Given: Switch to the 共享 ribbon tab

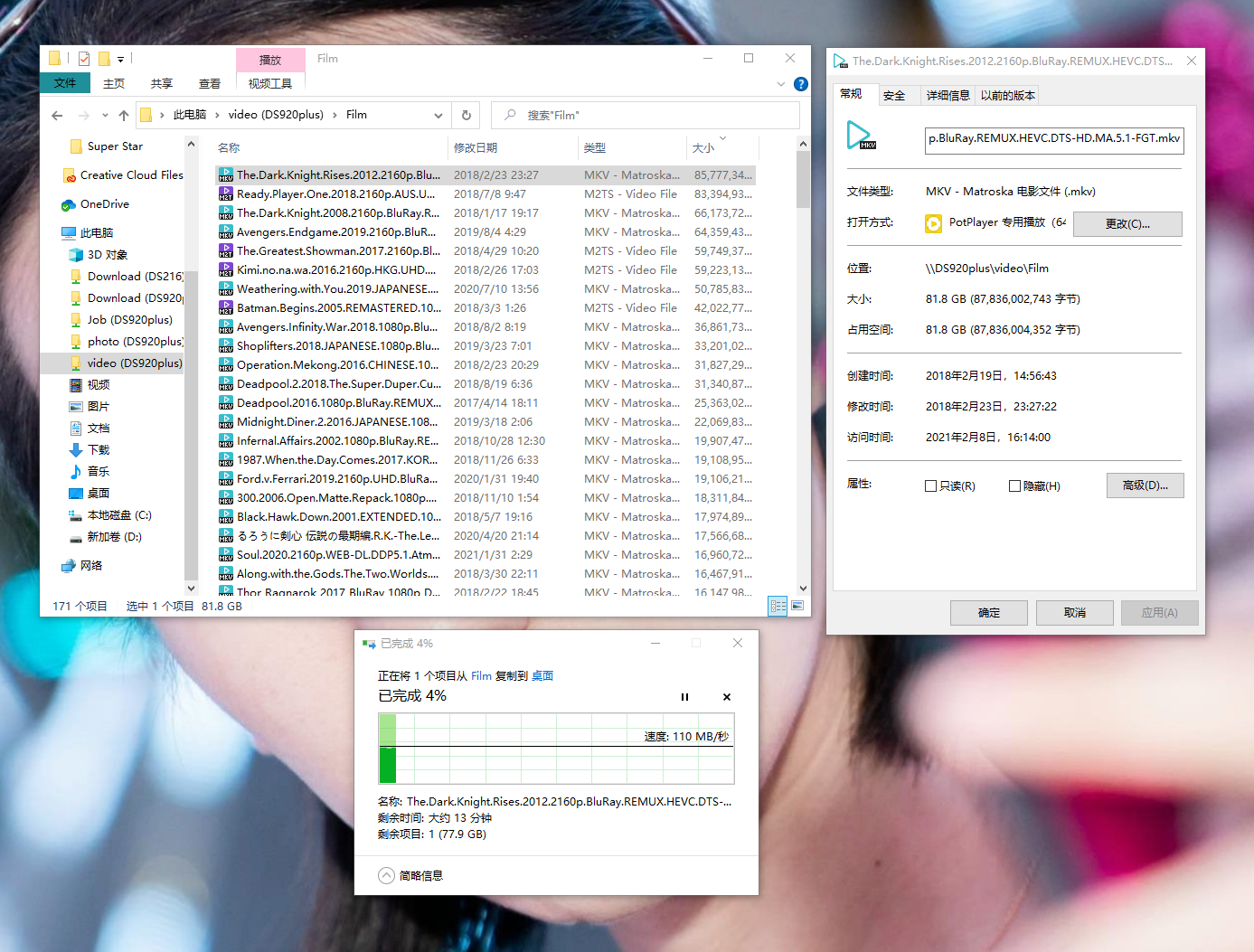Looking at the screenshot, I should coord(162,84).
